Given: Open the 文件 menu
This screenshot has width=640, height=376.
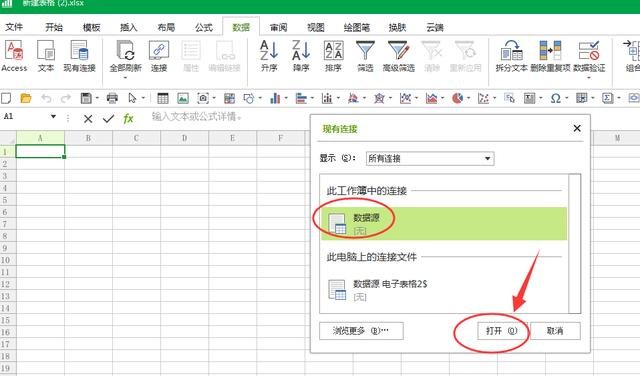Looking at the screenshot, I should pyautogui.click(x=14, y=27).
